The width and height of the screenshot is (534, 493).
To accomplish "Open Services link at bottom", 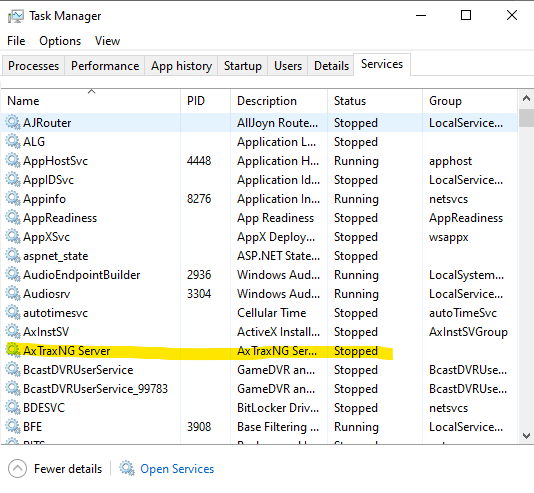I will coord(177,469).
